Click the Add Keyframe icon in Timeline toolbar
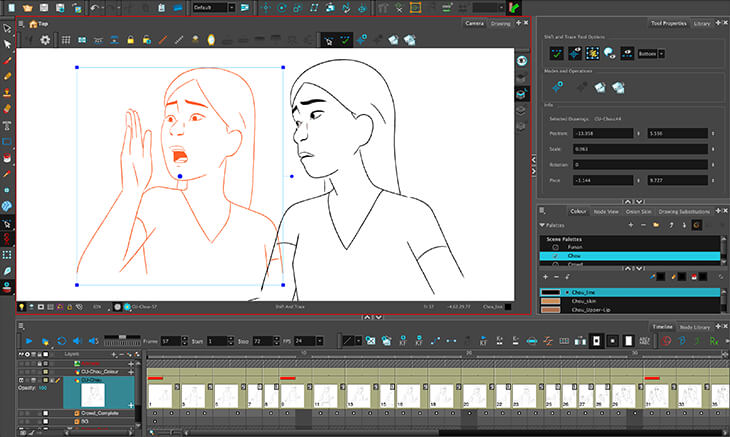This screenshot has height=437, width=730. click(x=403, y=341)
